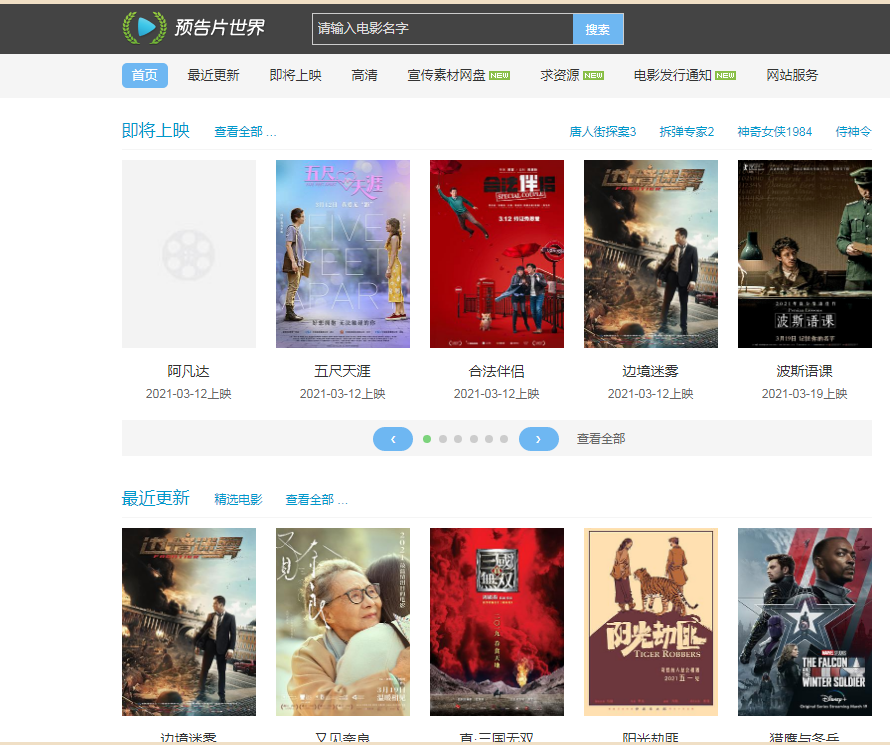The image size is (890, 745).
Task: Open the 拆弹专家2 quick link
Action: tap(686, 132)
